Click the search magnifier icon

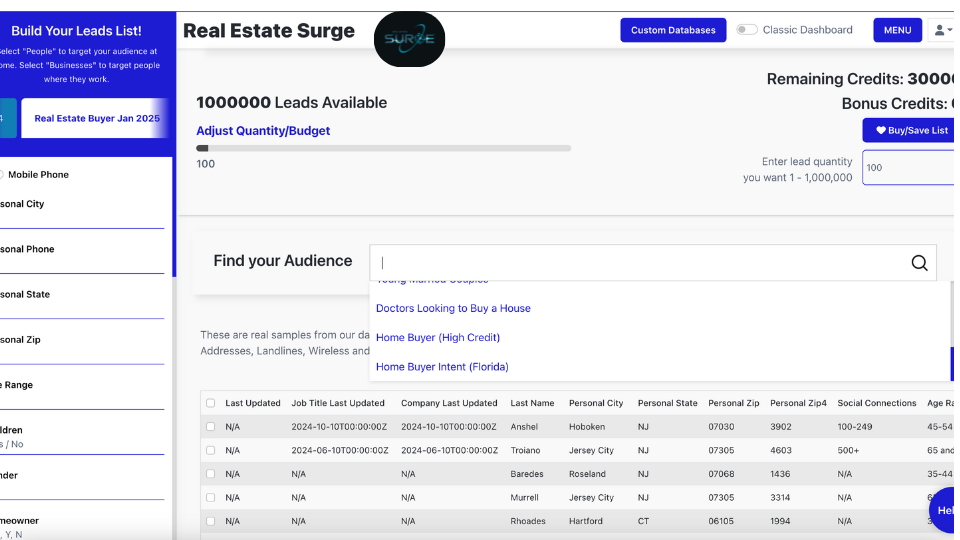(x=919, y=263)
